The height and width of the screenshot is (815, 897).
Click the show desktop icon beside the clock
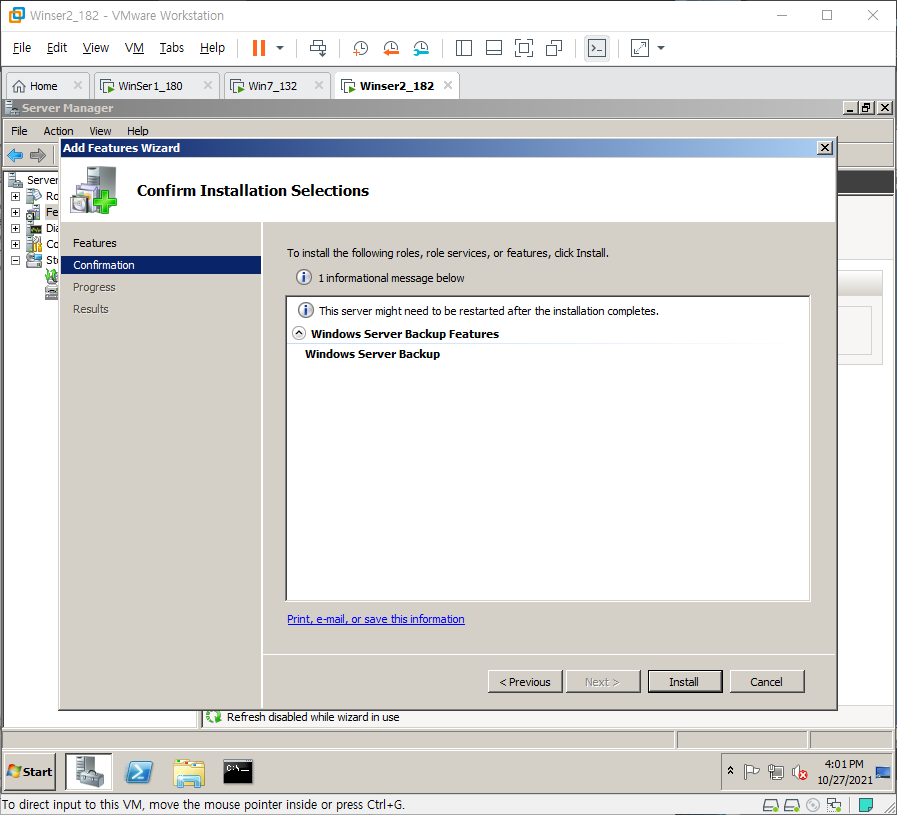883,772
